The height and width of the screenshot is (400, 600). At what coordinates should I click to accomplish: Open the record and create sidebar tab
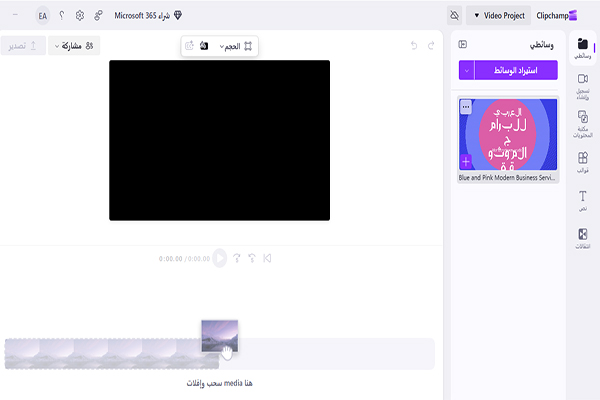[582, 87]
